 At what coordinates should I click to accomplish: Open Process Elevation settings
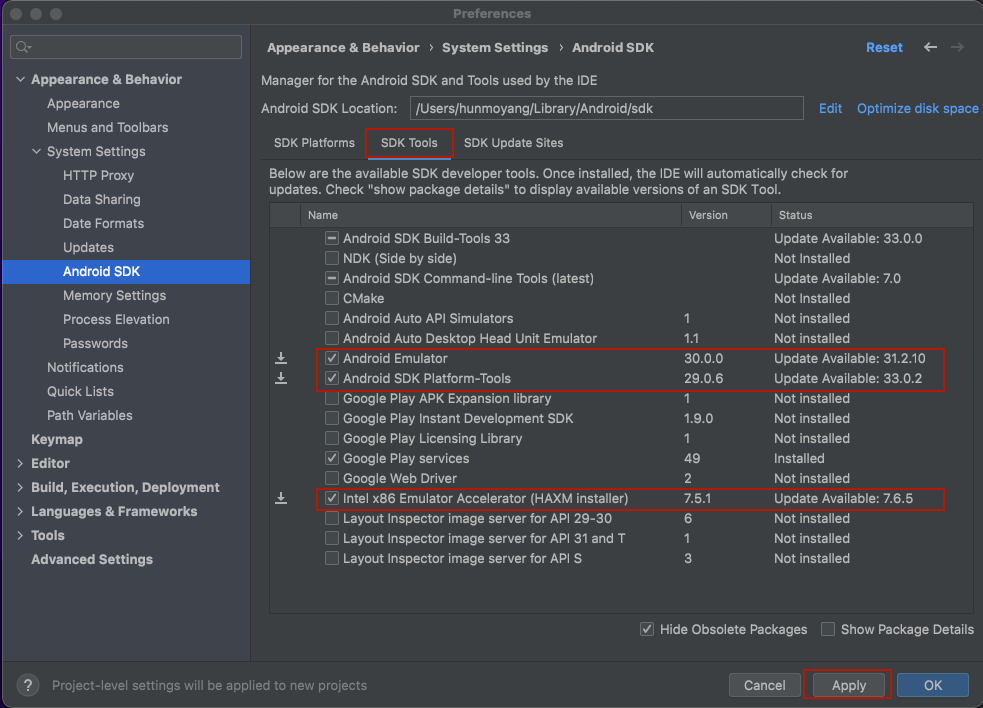pyautogui.click(x=116, y=320)
